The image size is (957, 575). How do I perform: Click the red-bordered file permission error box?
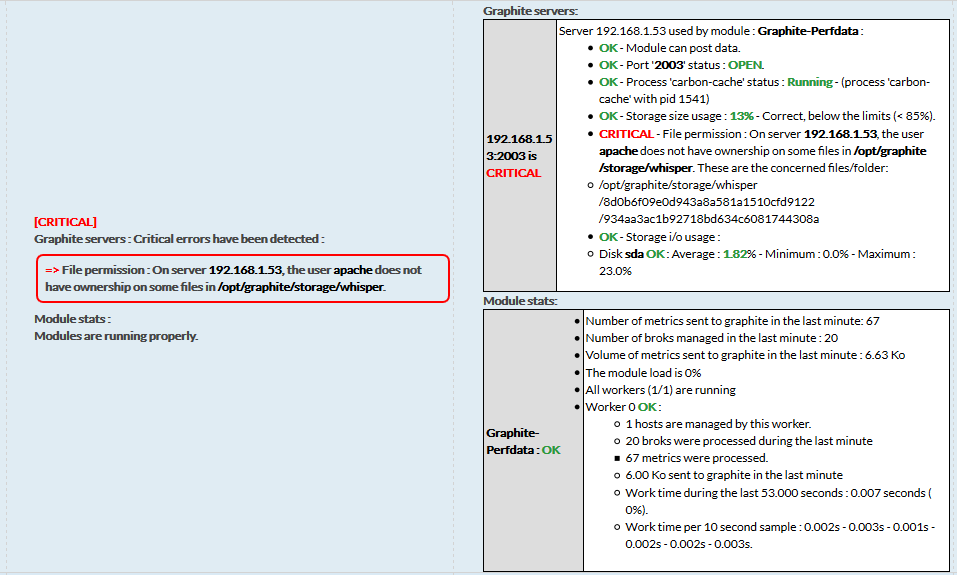coord(241,278)
